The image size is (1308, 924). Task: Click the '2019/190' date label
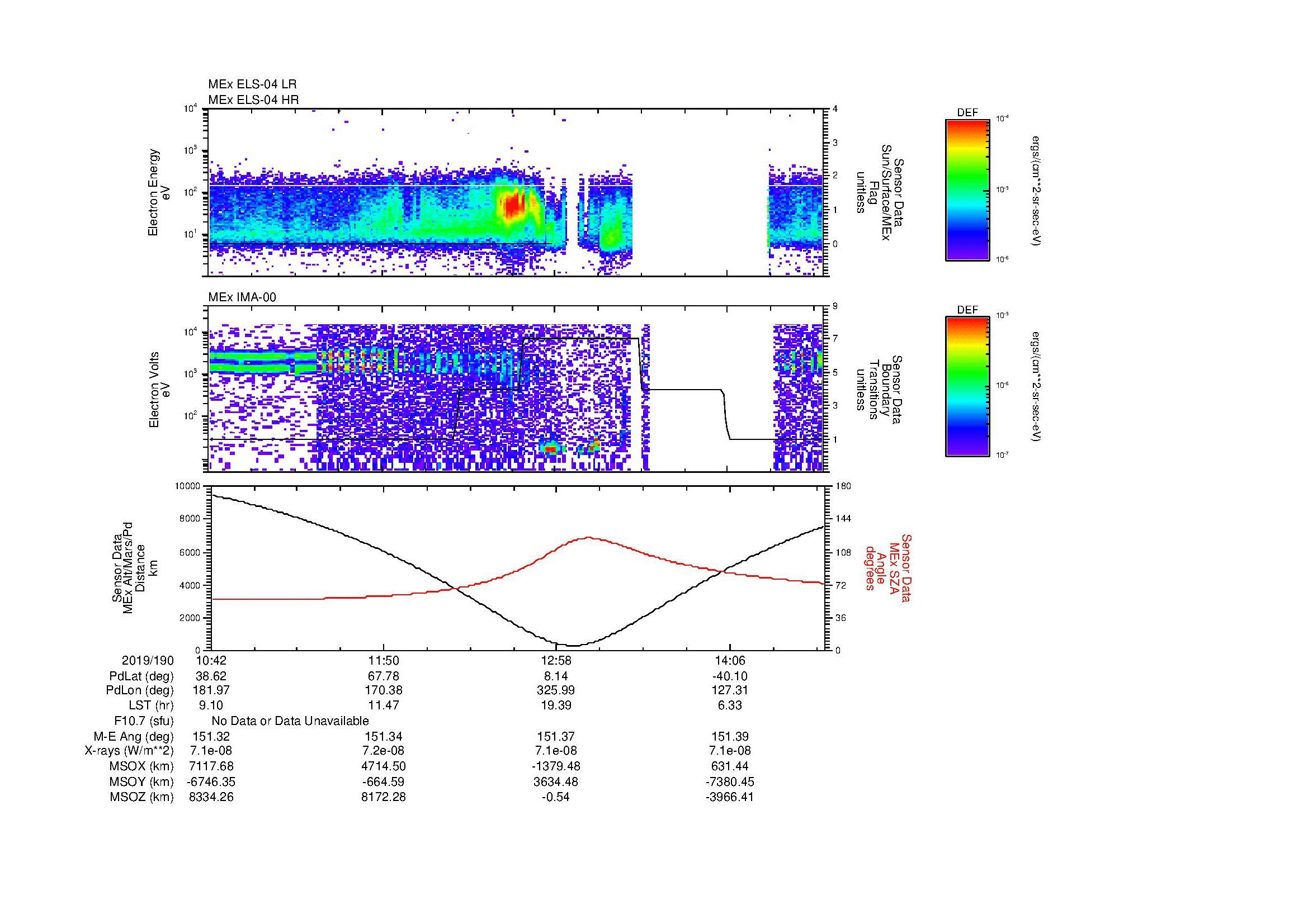pyautogui.click(x=148, y=661)
